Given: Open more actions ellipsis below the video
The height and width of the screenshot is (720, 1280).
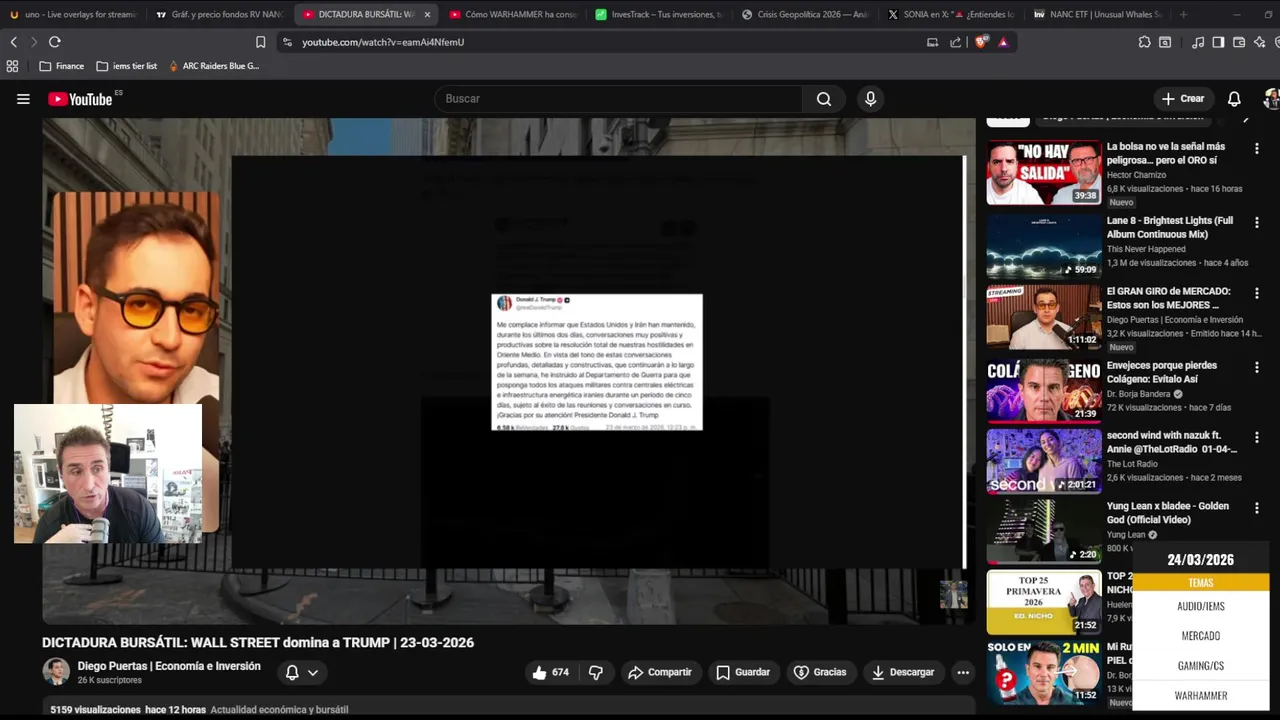Looking at the screenshot, I should click(963, 673).
